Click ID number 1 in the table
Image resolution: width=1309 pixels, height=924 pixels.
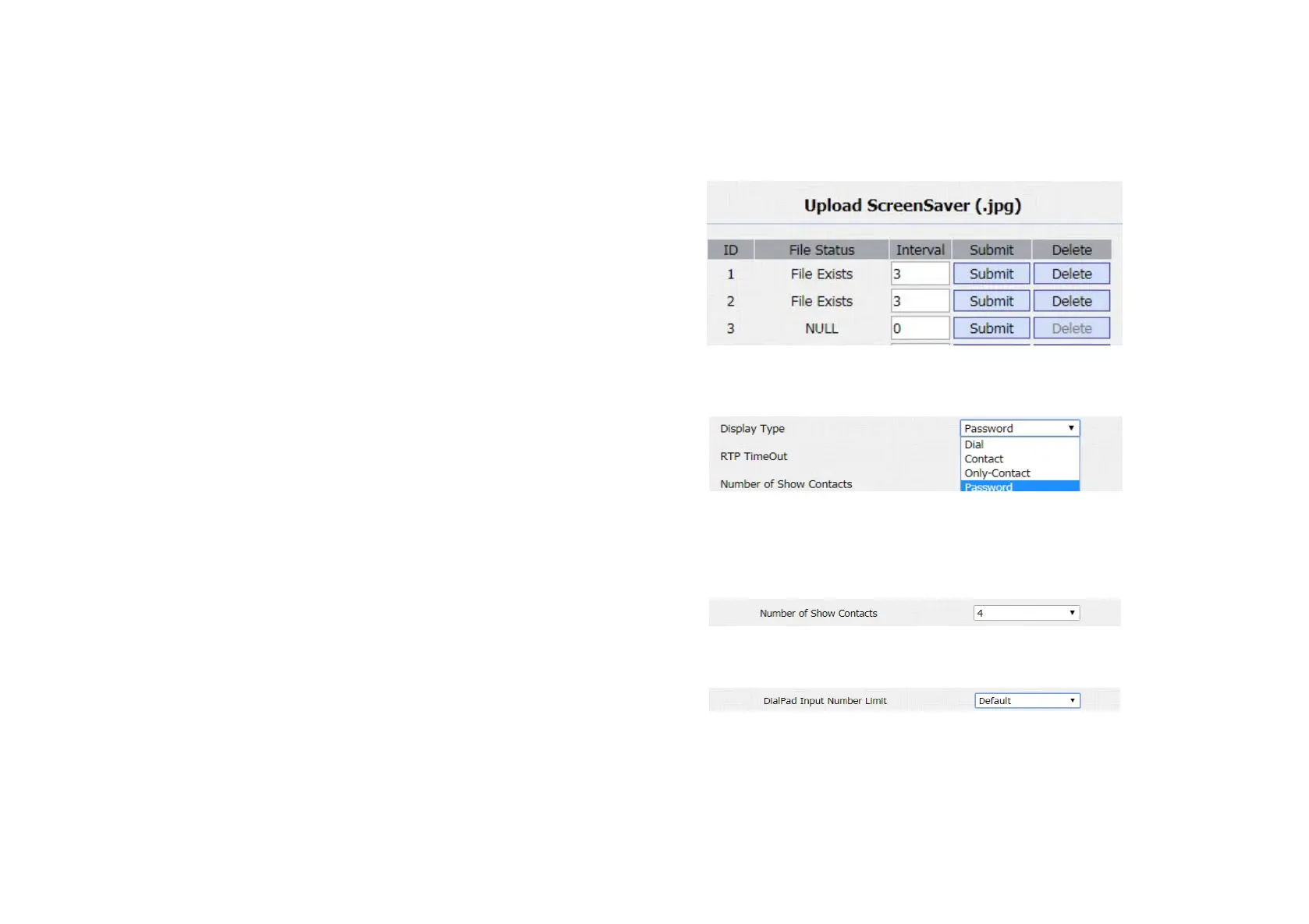click(x=730, y=274)
